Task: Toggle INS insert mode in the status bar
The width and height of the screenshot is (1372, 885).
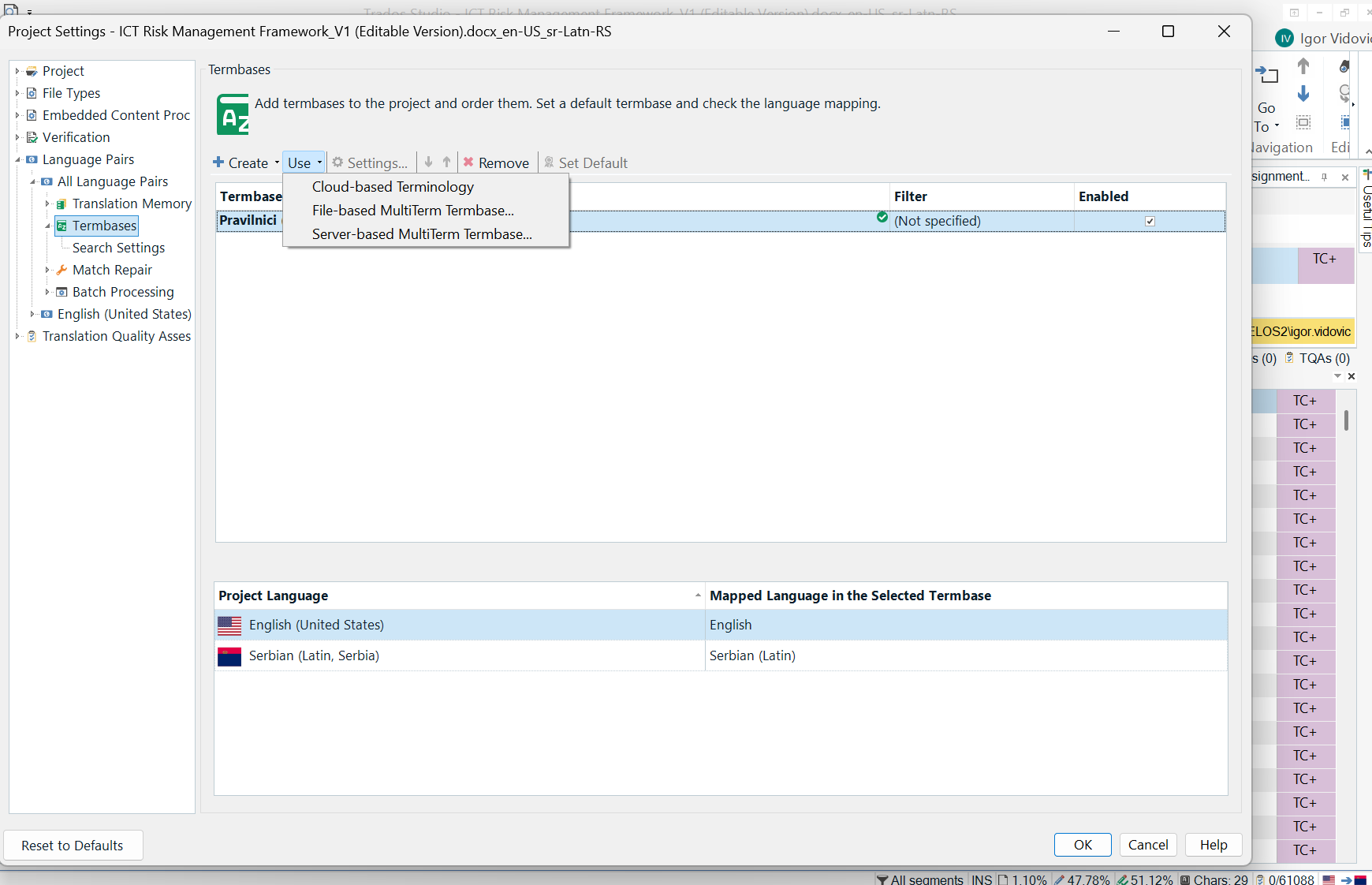Action: [982, 879]
